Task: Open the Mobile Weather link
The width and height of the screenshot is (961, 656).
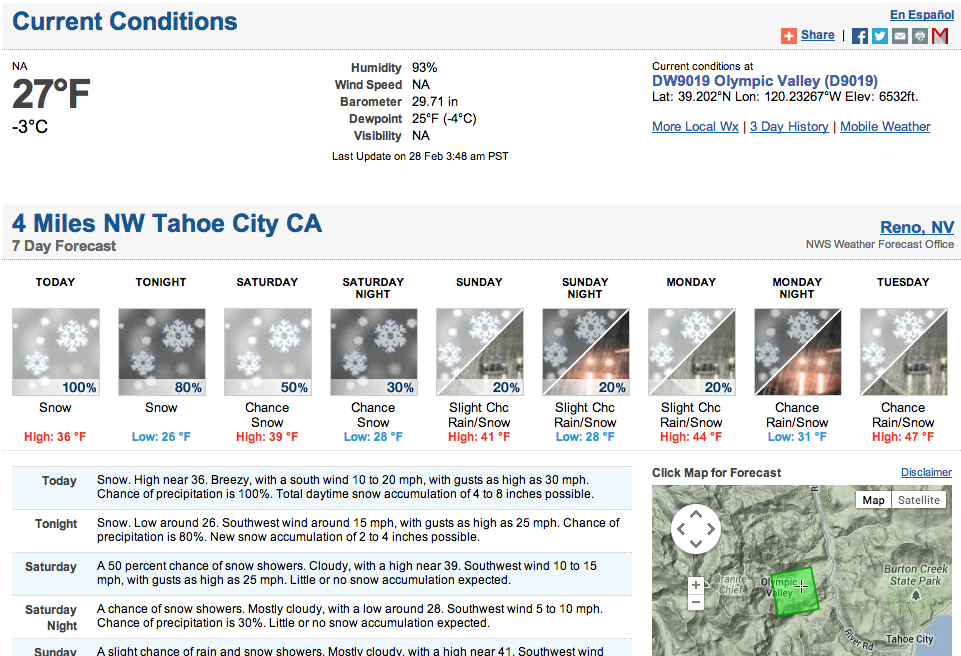Action: [885, 126]
